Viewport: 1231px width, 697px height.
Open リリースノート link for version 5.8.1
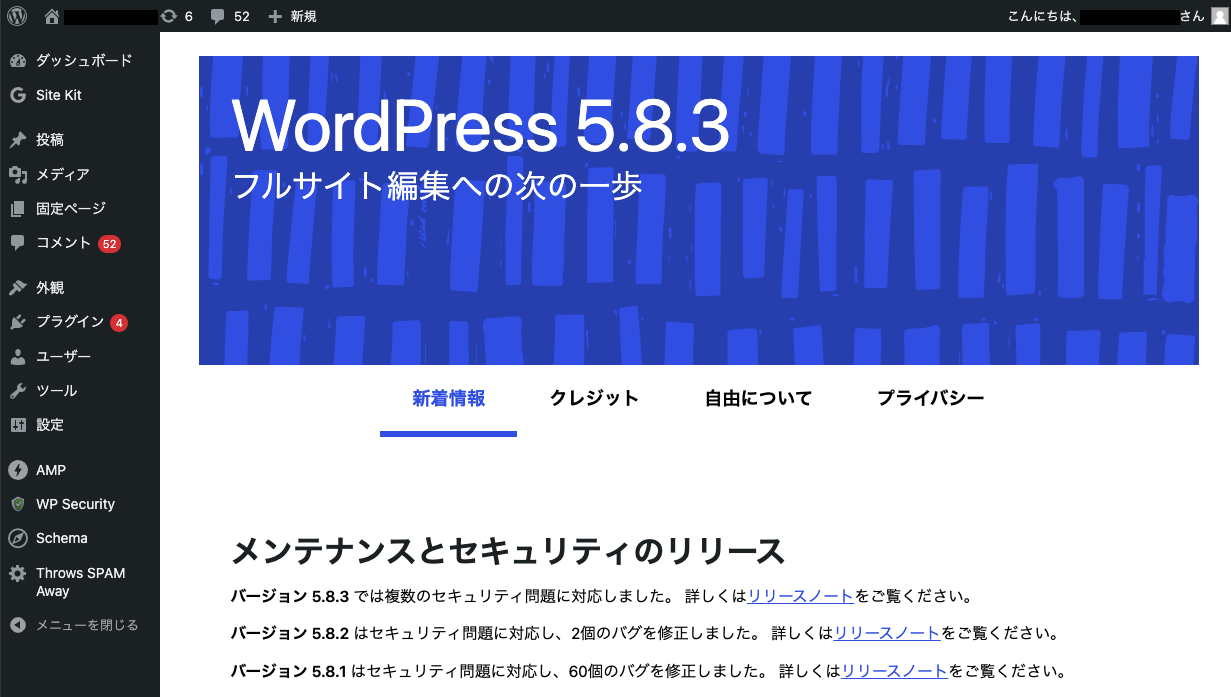click(x=895, y=670)
